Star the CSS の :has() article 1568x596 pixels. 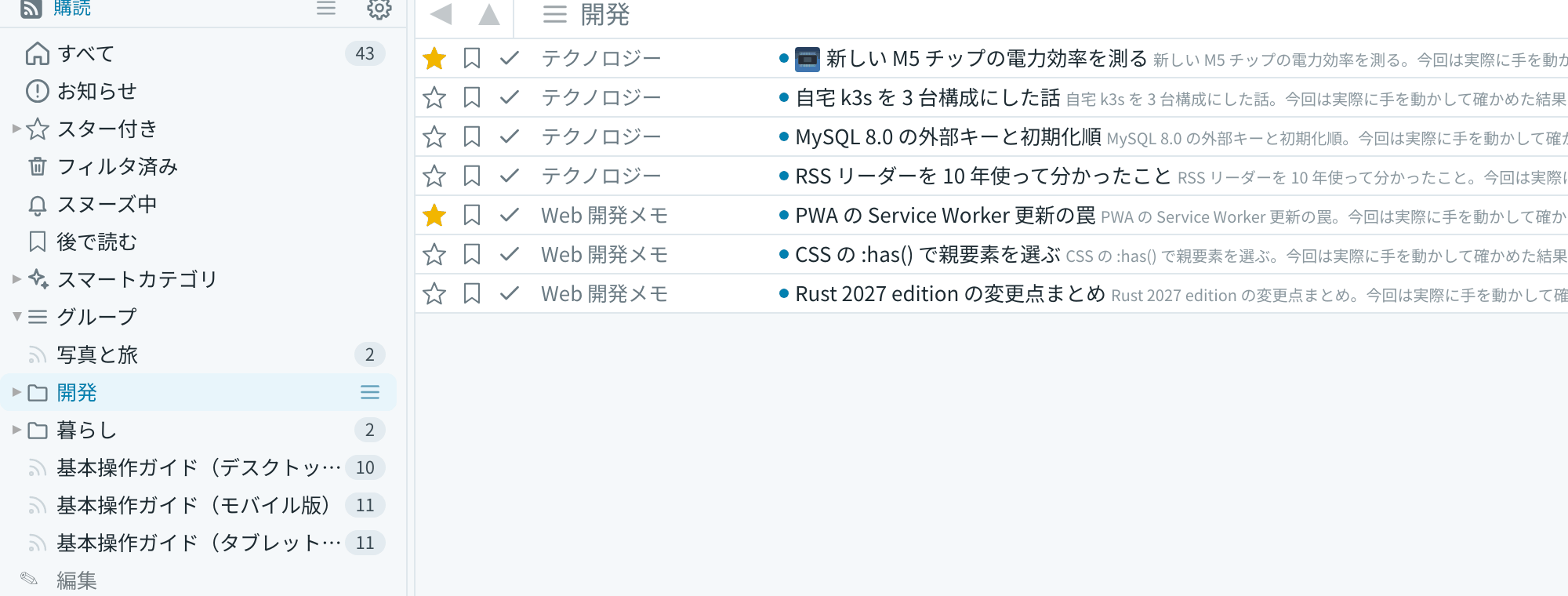point(434,254)
